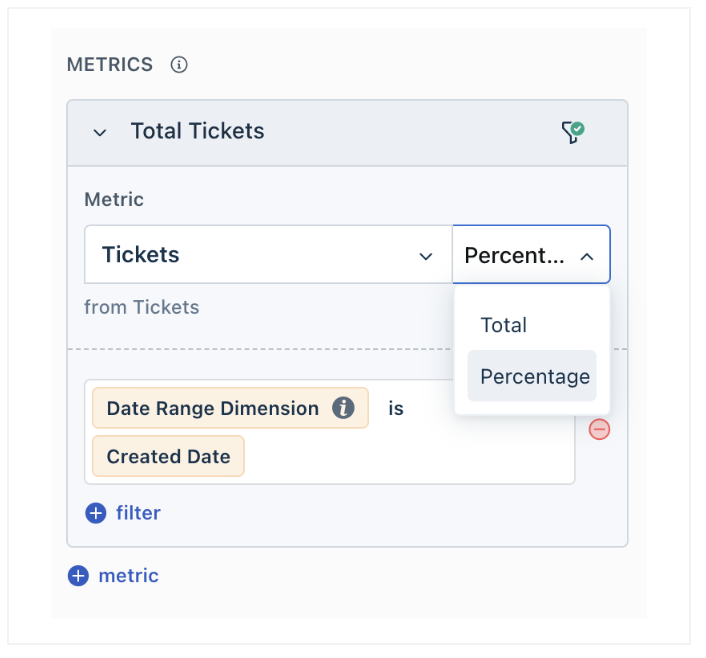This screenshot has width=706, height=658.
Task: Click the info icon next to METRICS
Action: click(179, 65)
